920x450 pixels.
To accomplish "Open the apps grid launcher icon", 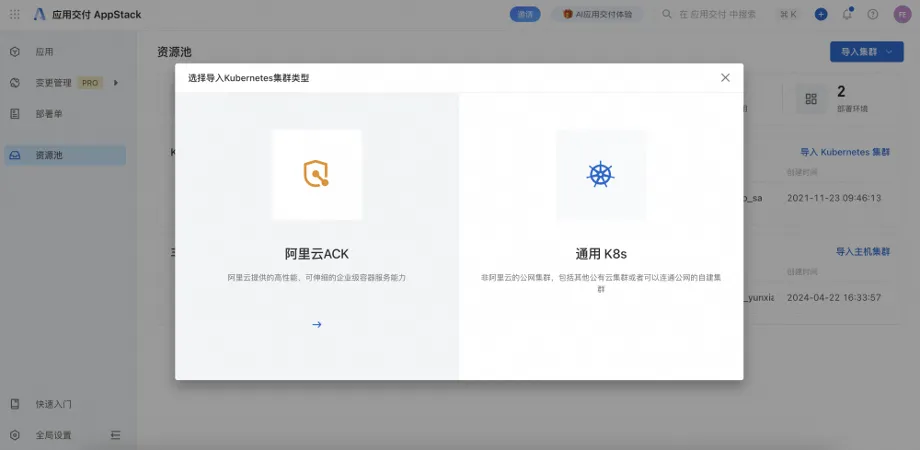I will (x=15, y=15).
